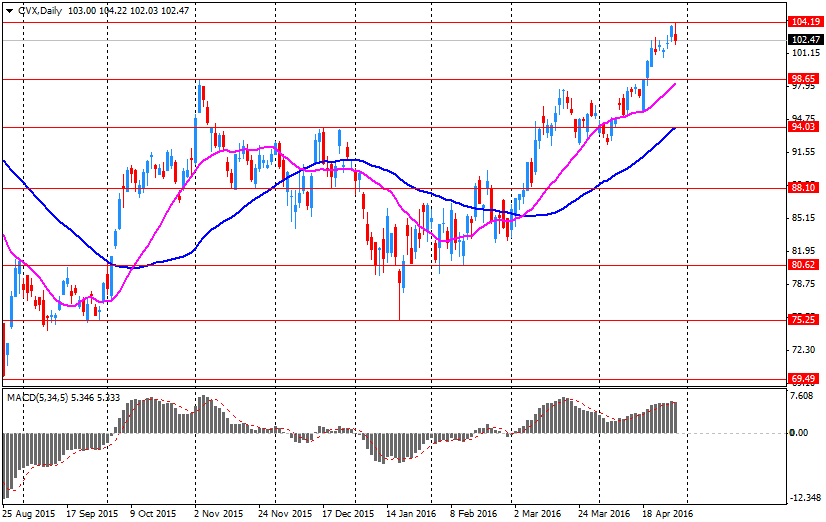Click the 25 Aug 2015 date label
826x522 pixels.
click(x=29, y=514)
